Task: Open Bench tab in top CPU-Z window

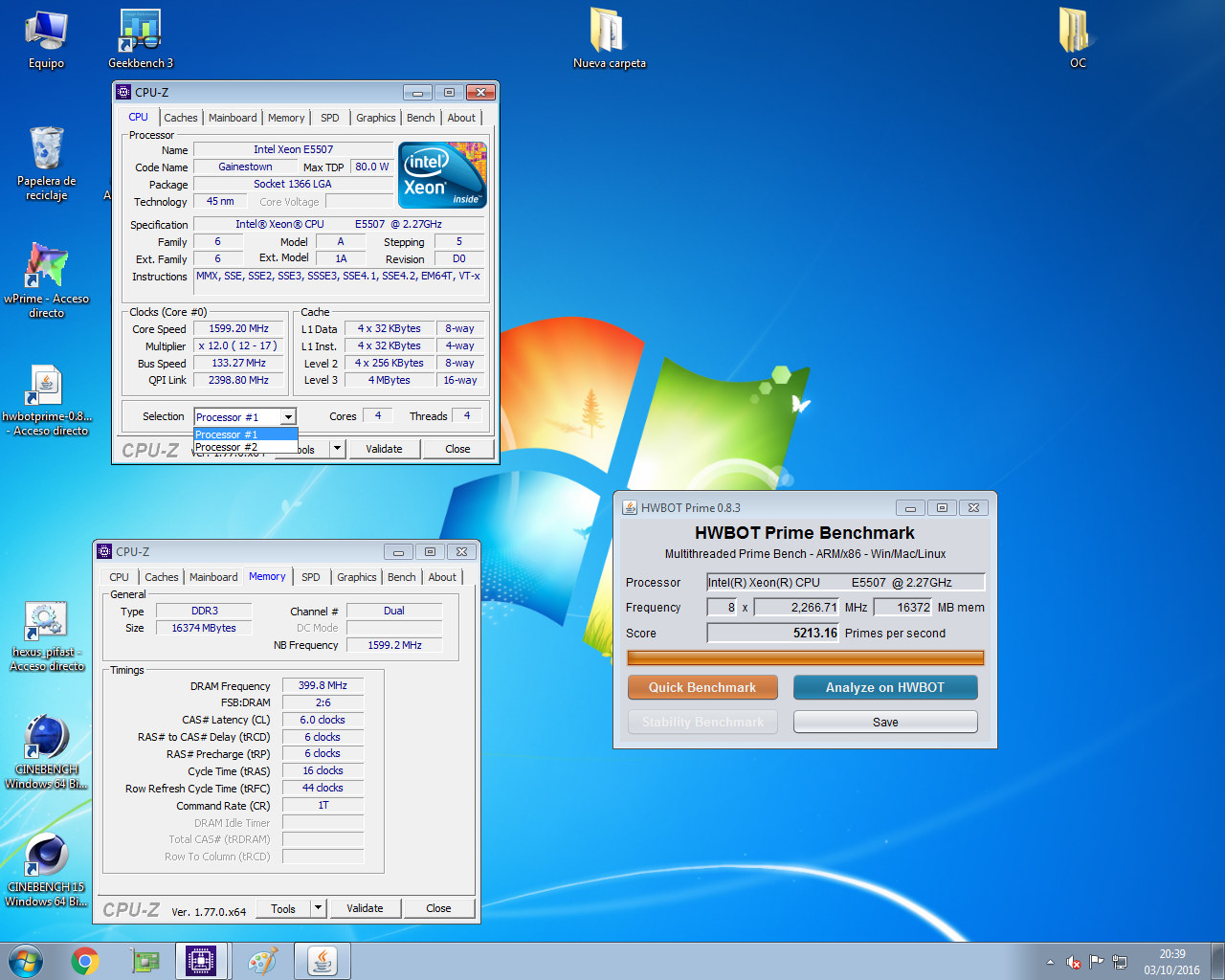Action: pos(421,118)
